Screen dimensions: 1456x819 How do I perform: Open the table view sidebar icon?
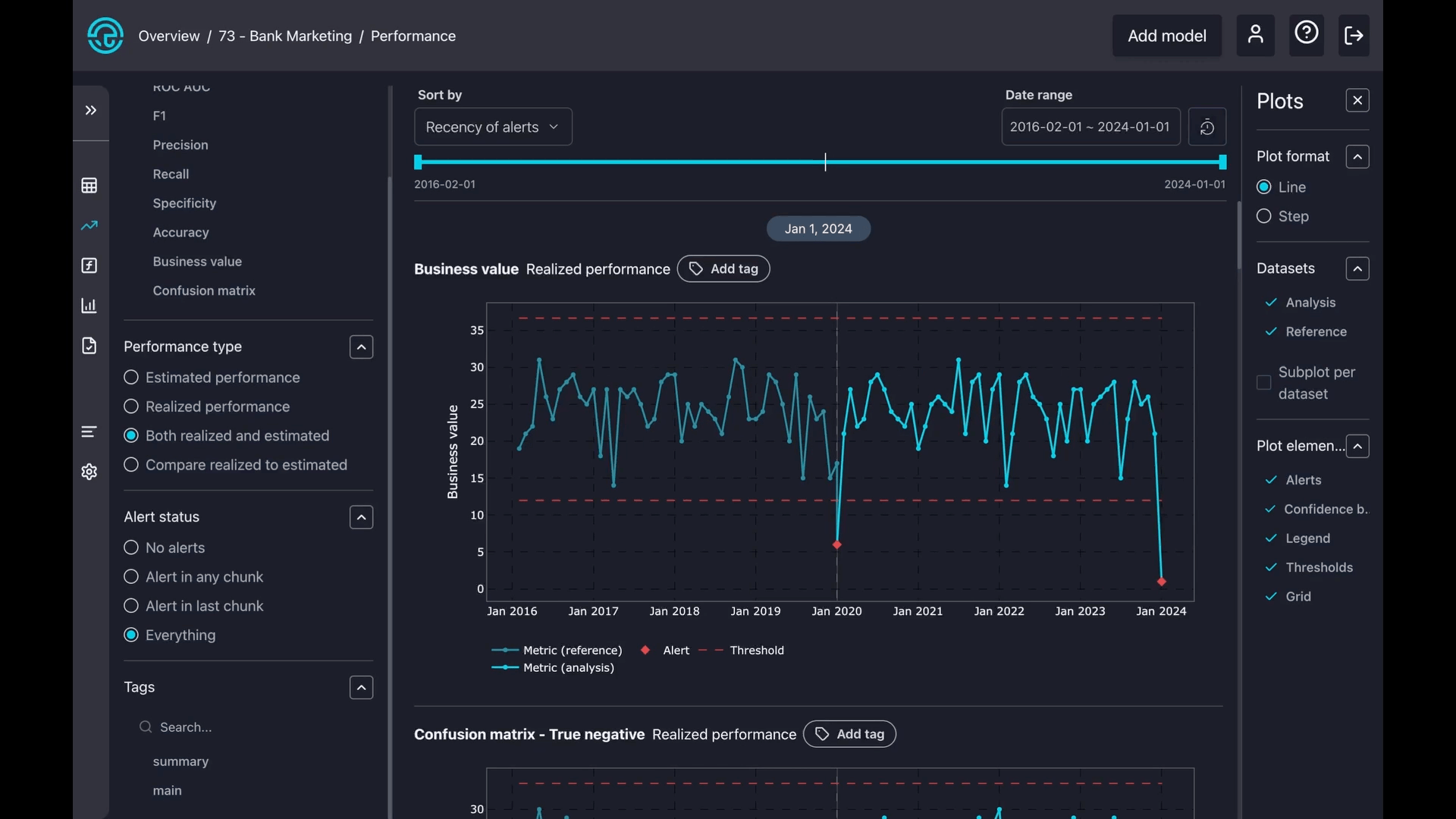[89, 186]
